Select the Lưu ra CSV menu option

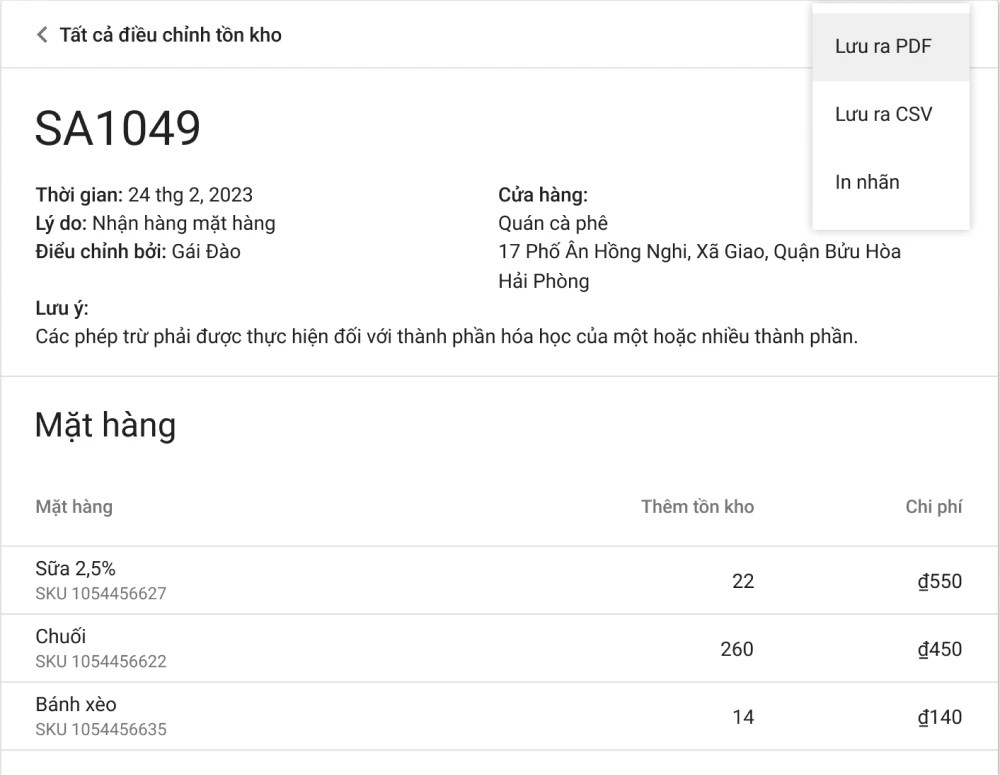[883, 115]
